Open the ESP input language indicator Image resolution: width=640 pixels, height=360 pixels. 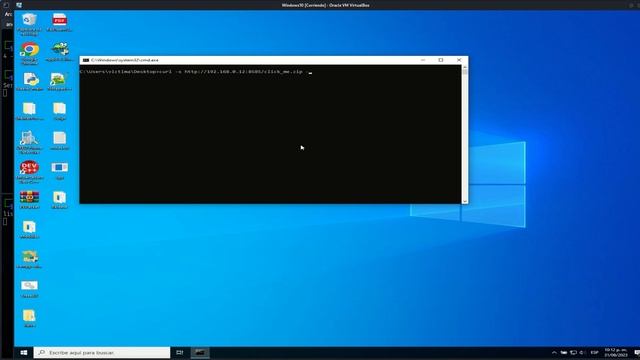[x=594, y=353]
